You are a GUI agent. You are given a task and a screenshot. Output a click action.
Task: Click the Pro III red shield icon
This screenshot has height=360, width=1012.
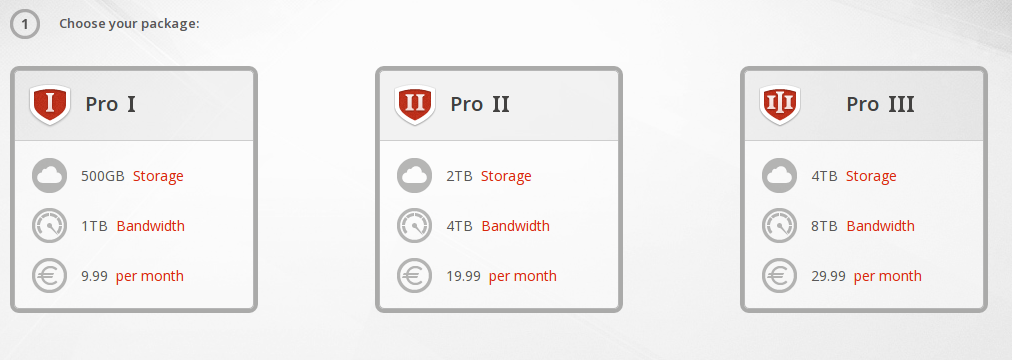[780, 104]
